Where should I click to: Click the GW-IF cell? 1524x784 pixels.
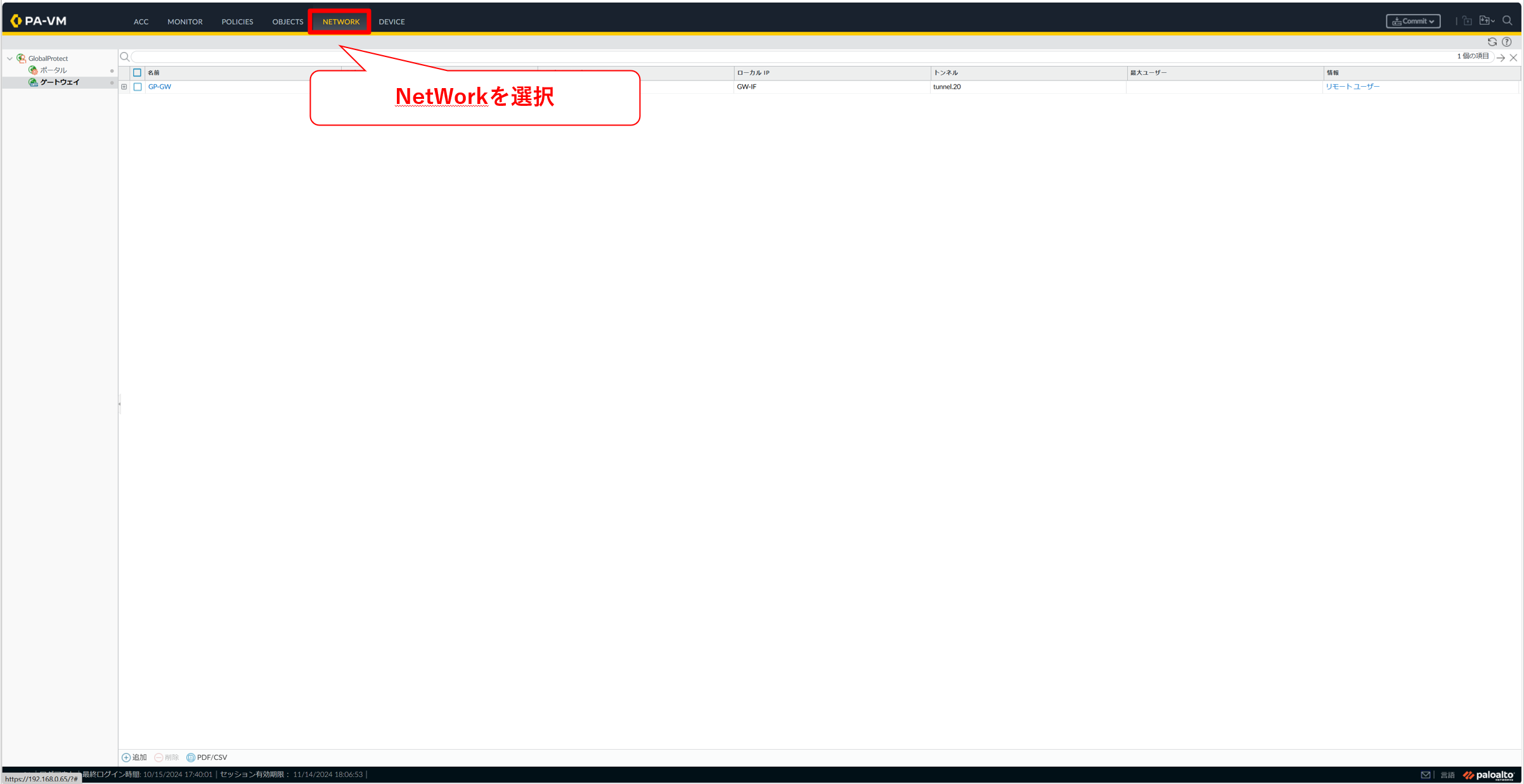[x=747, y=87]
